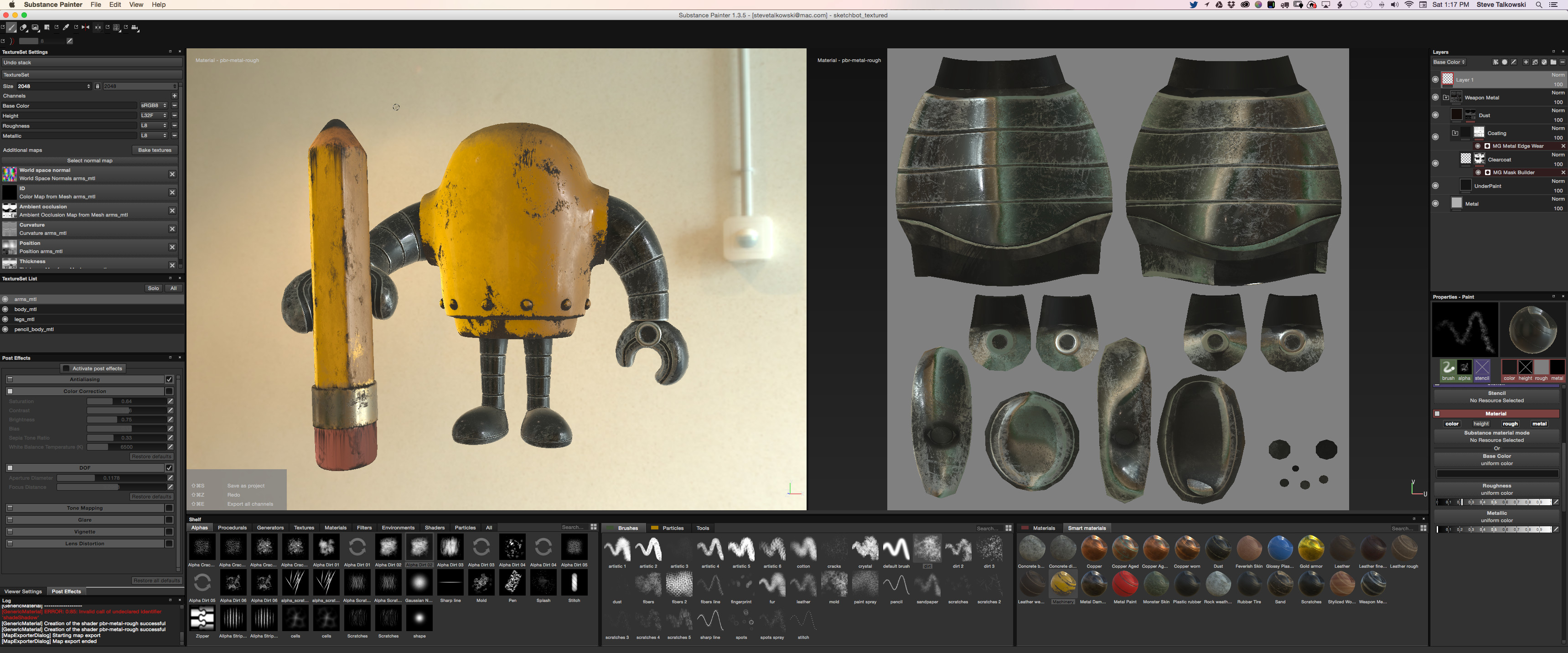Open the Base Color uniform color swatch
This screenshot has width=1568, height=653.
1497,473
